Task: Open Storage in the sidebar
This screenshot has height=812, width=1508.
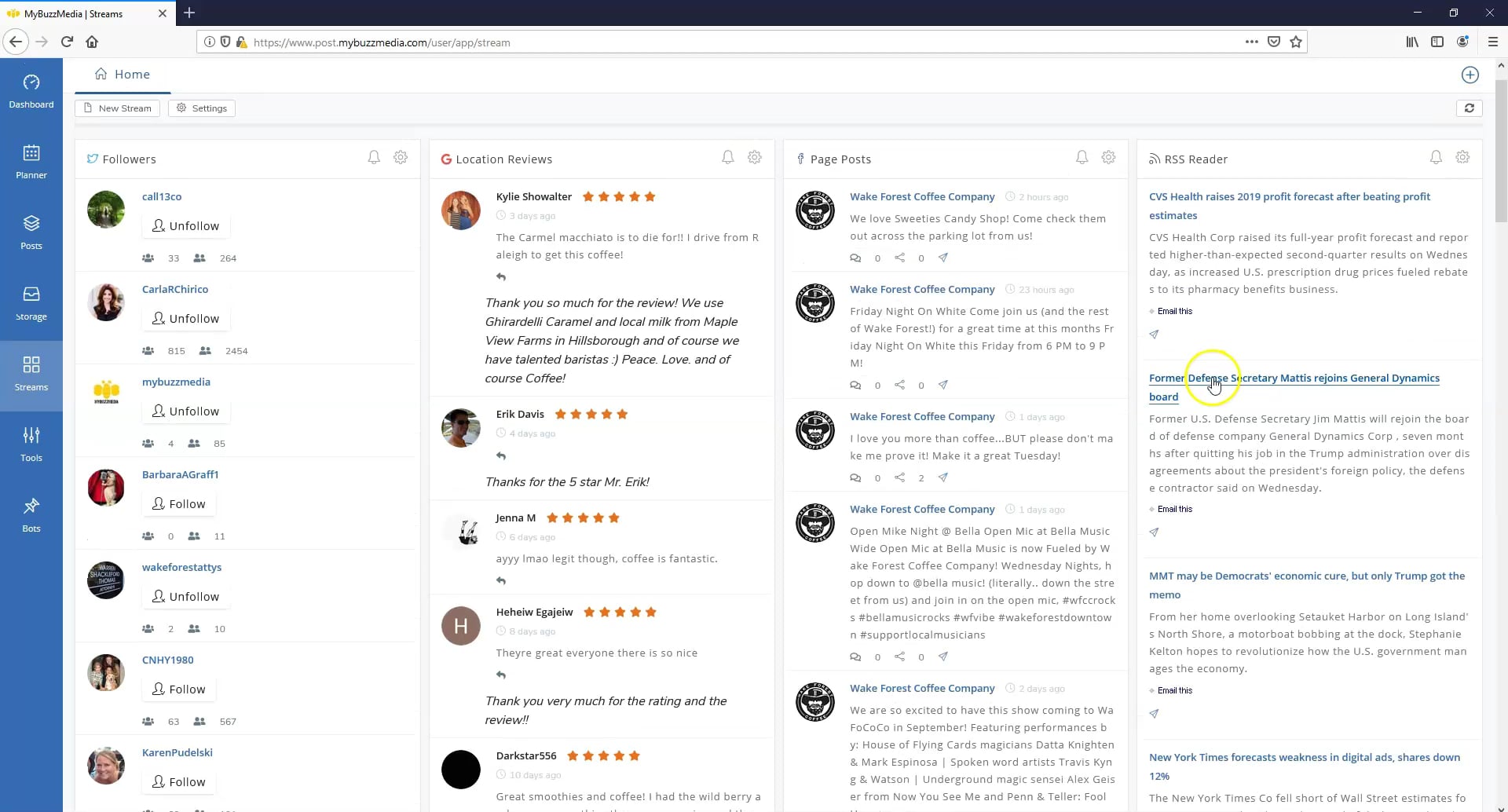Action: click(31, 305)
